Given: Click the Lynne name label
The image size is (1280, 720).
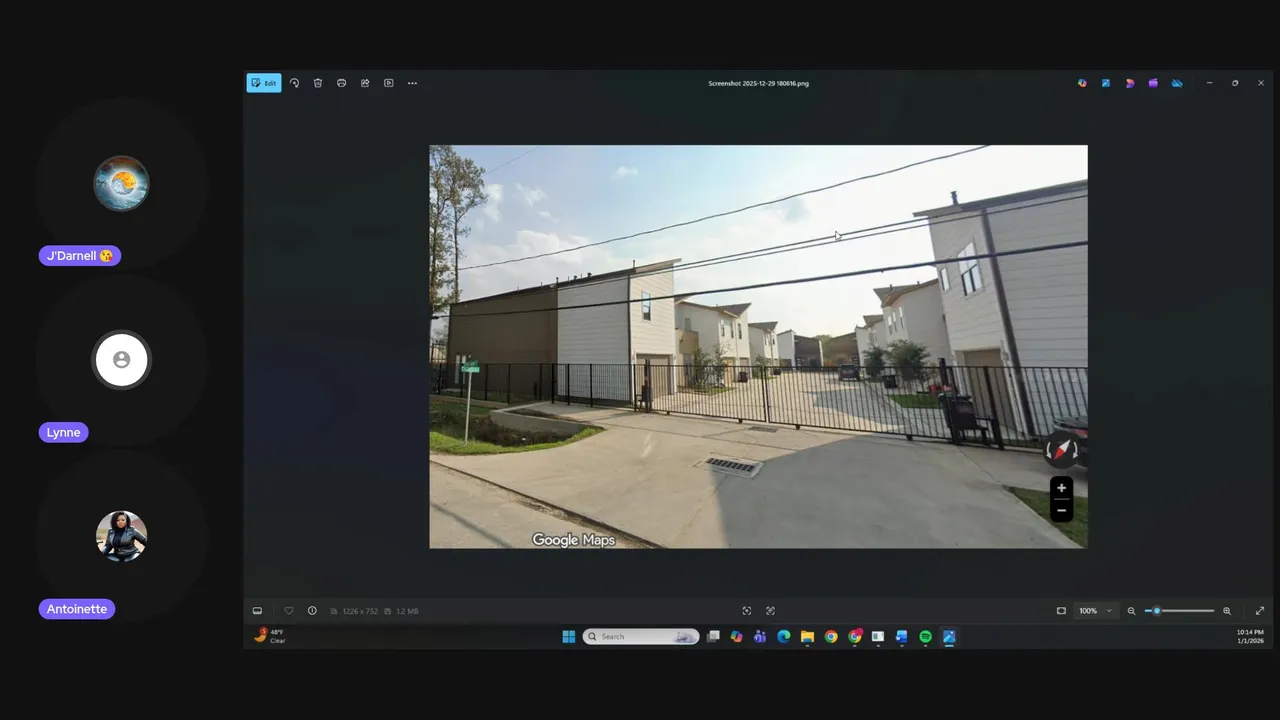Looking at the screenshot, I should click(x=64, y=433).
